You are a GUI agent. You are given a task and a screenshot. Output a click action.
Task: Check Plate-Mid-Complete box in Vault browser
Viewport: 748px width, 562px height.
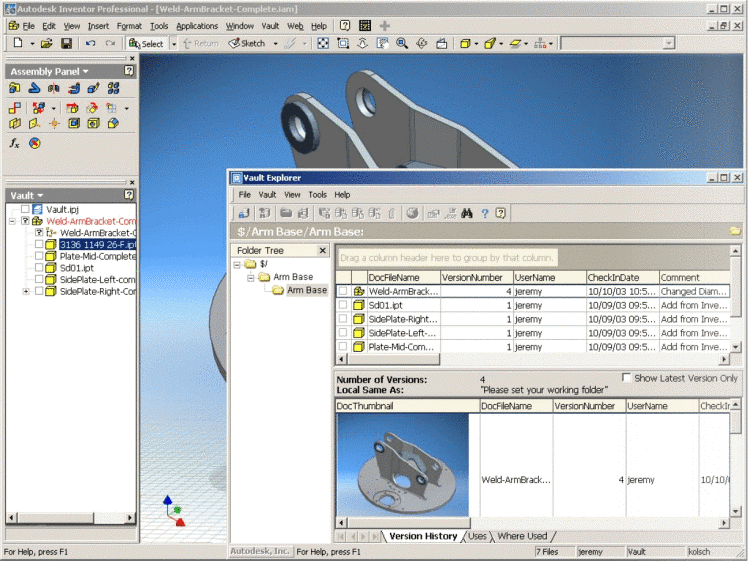(39, 256)
